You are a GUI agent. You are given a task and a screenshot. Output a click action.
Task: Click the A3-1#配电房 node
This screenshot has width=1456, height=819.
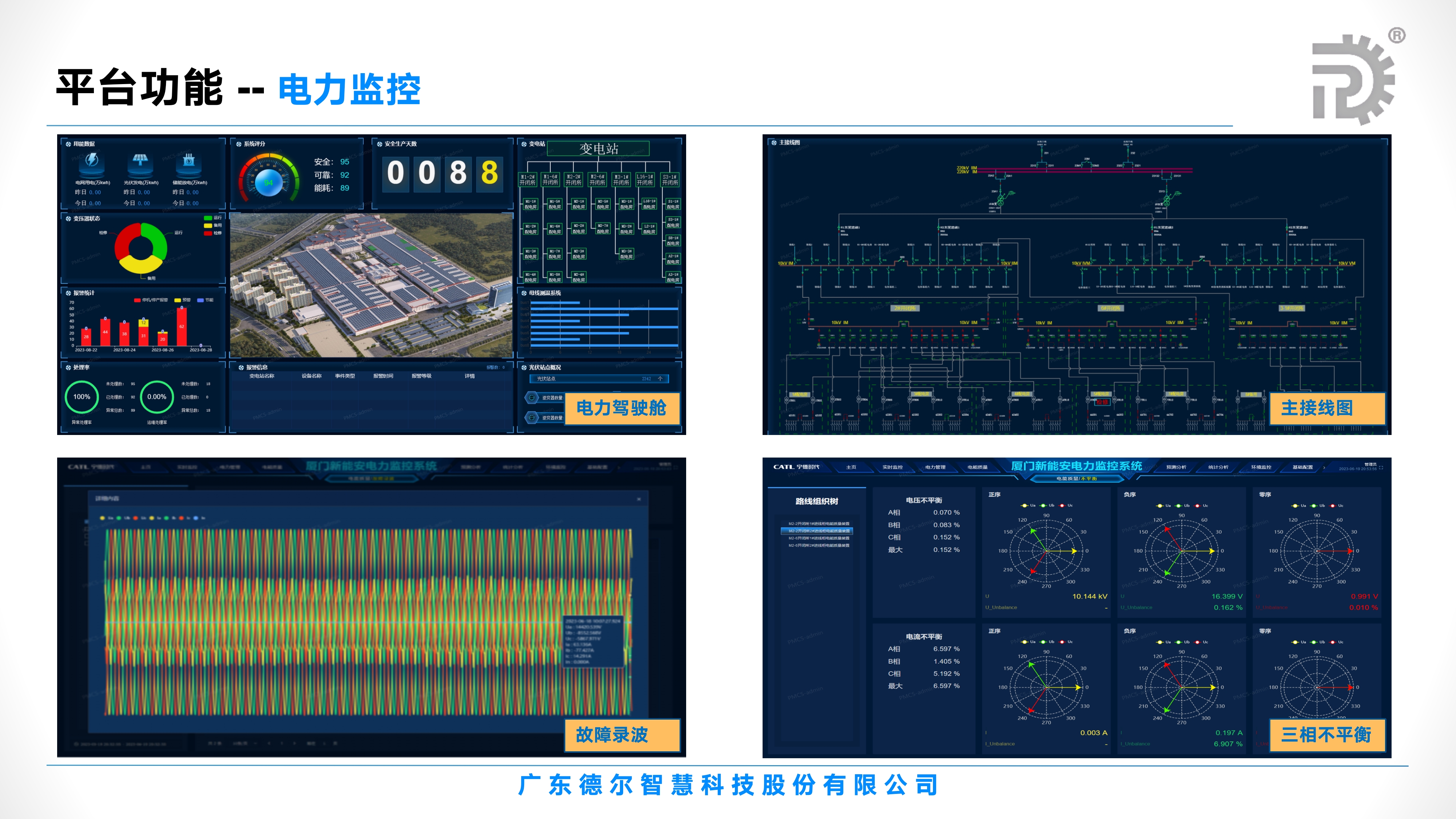click(x=673, y=277)
